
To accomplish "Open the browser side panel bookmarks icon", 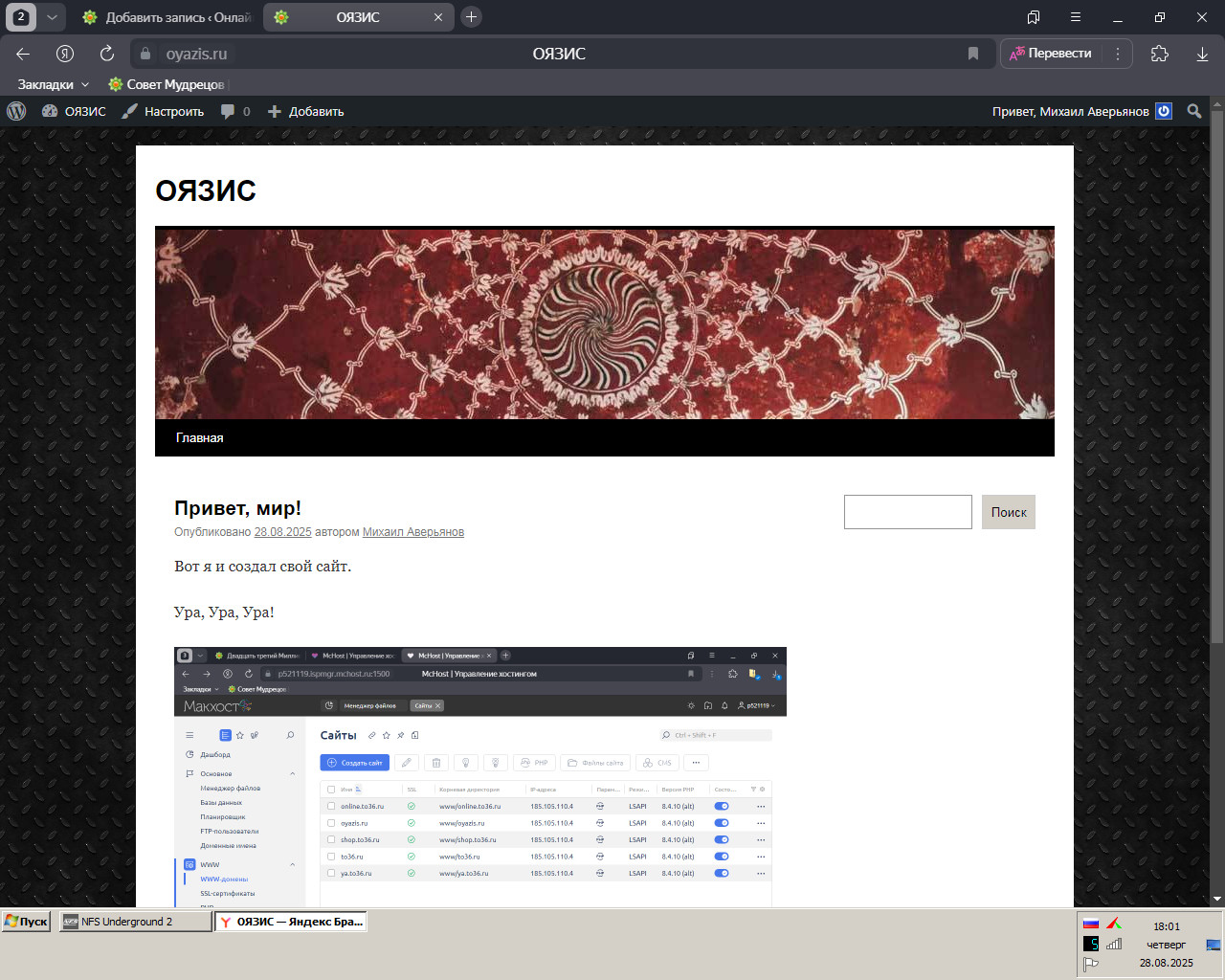I will (x=1034, y=17).
